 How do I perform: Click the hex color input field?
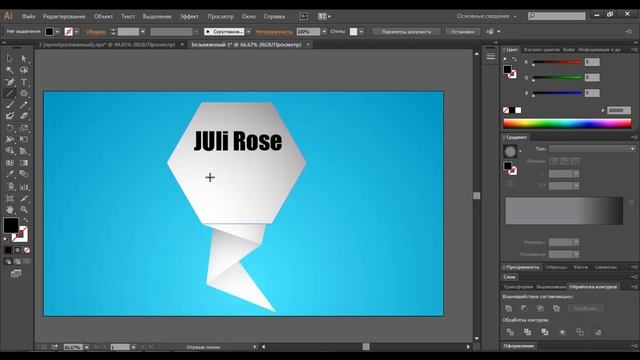[x=619, y=110]
